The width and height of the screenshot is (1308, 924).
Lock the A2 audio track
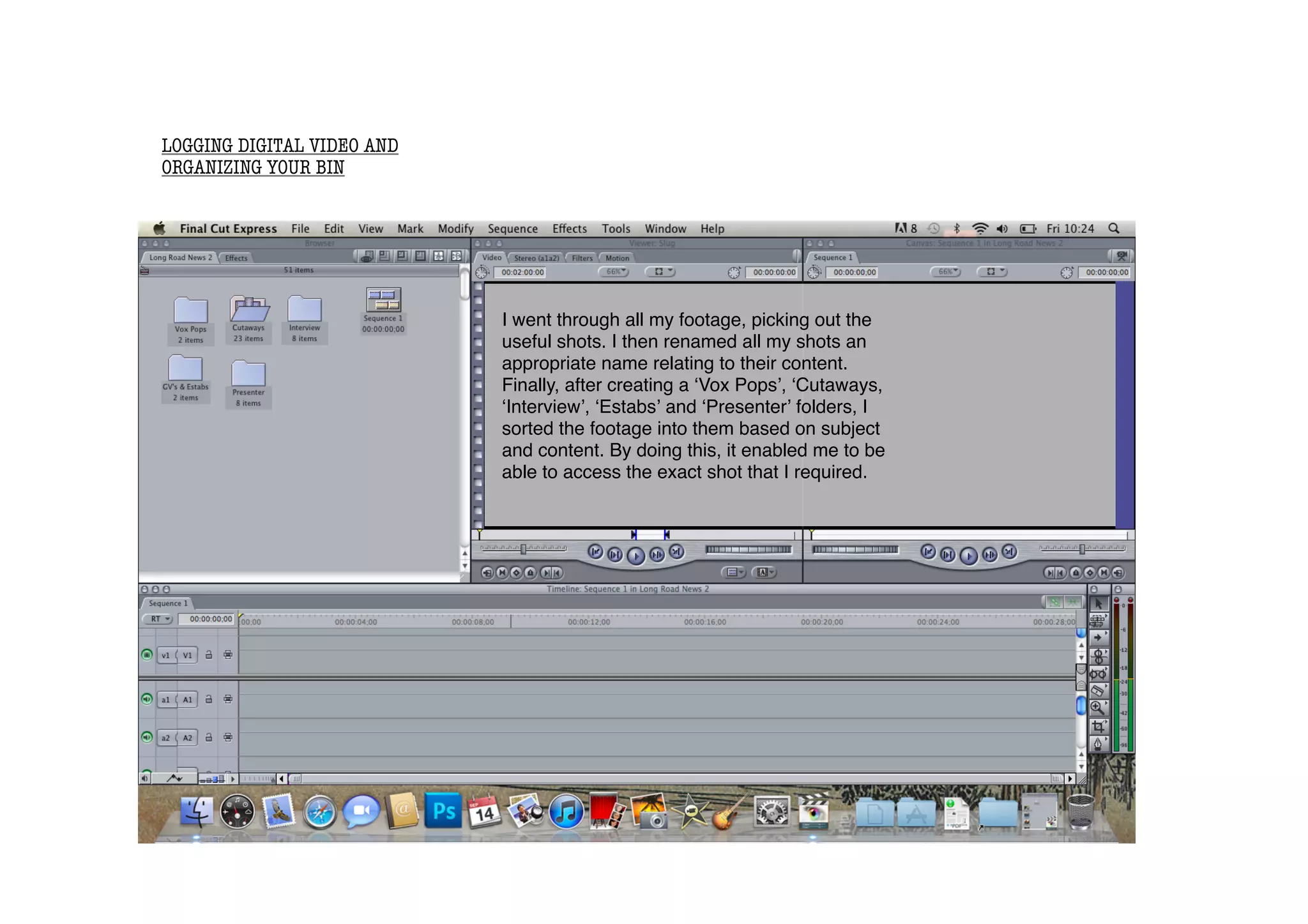pos(209,738)
